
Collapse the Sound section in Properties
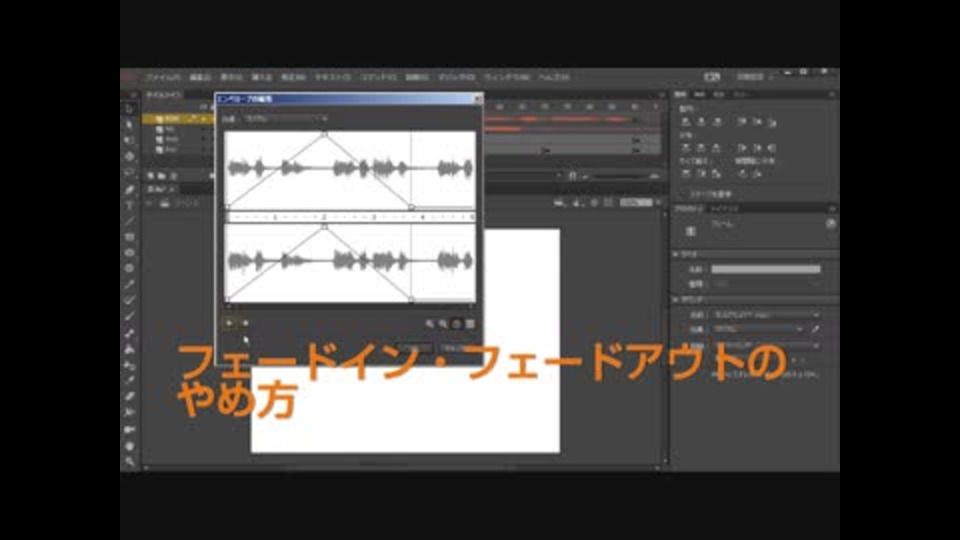tap(677, 299)
